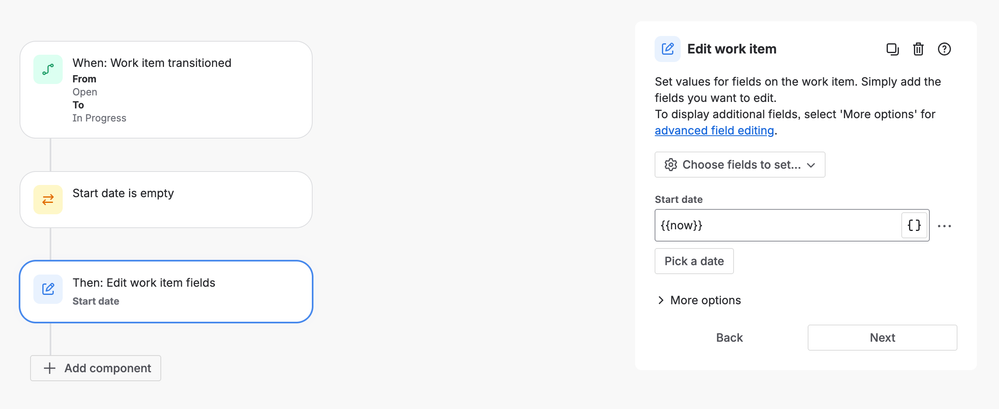Expand More options section
This screenshot has width=999, height=409.
click(x=699, y=300)
